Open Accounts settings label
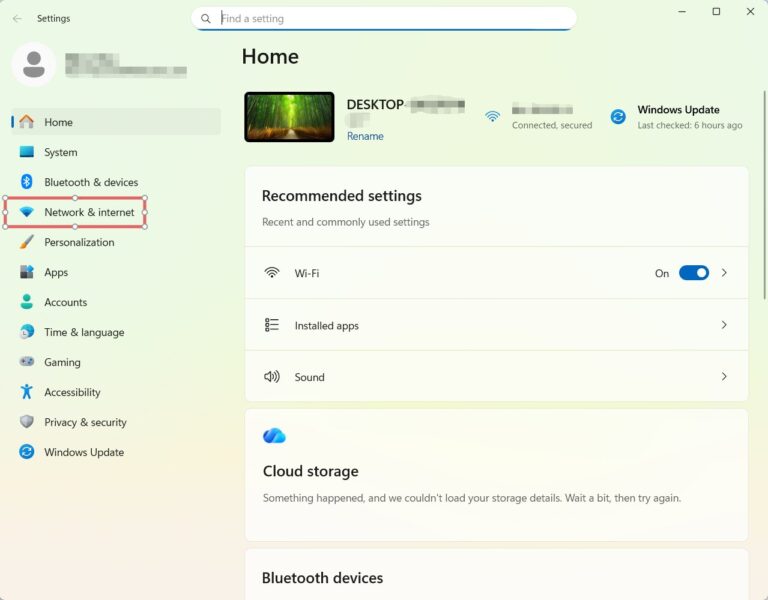The image size is (768, 600). click(66, 302)
